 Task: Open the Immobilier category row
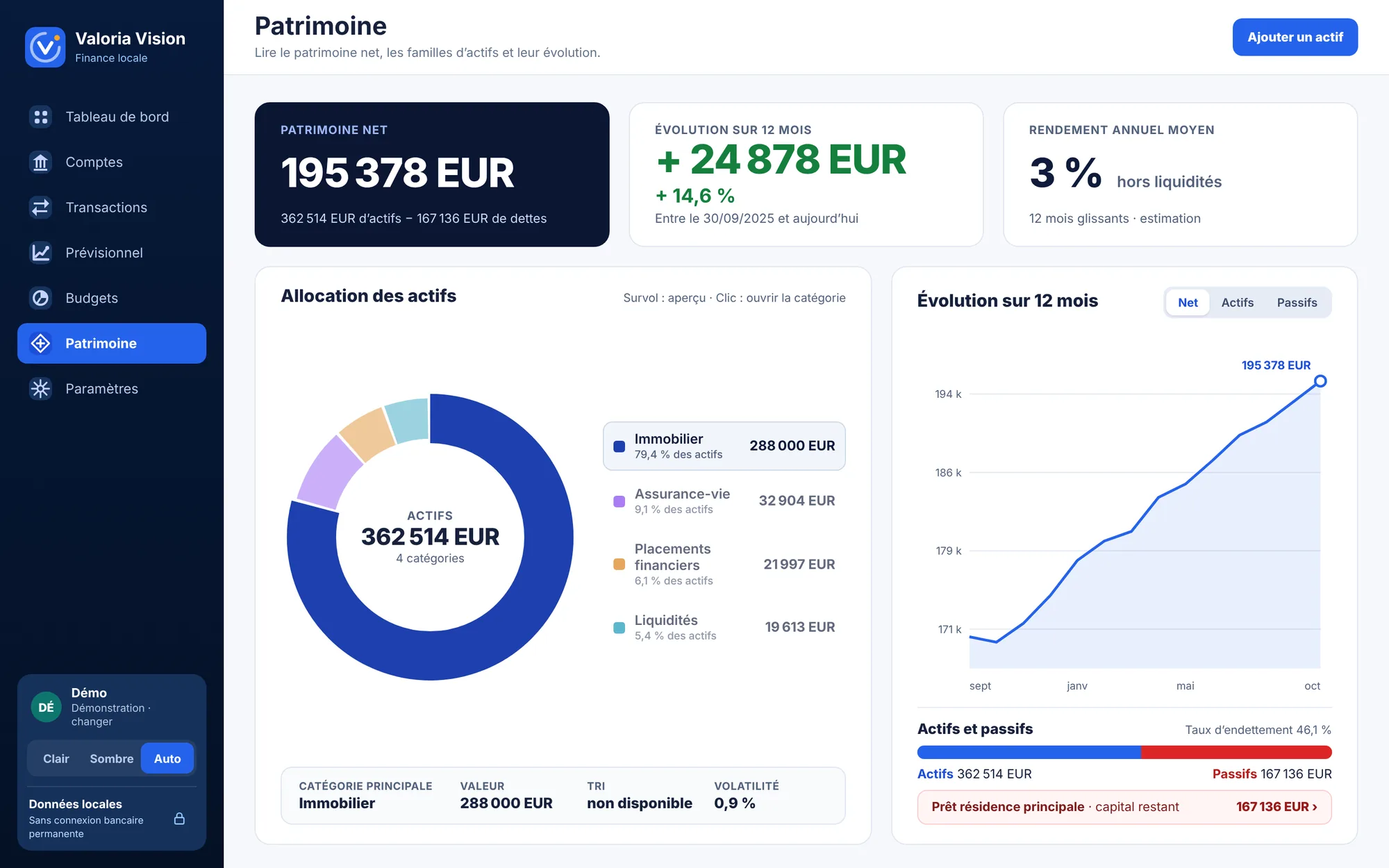[x=724, y=446]
